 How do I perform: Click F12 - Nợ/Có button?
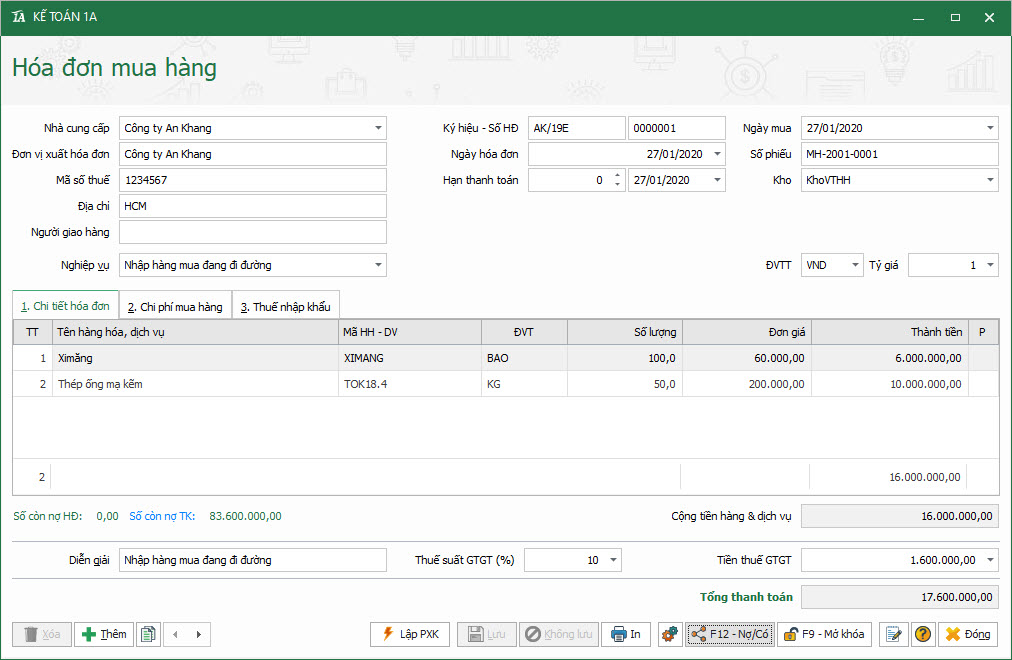coord(730,634)
